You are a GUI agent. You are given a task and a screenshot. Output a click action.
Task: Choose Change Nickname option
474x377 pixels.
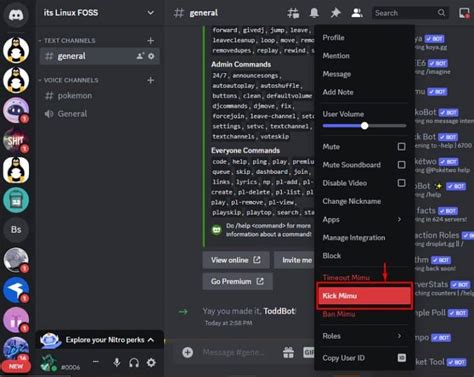[x=364, y=201]
